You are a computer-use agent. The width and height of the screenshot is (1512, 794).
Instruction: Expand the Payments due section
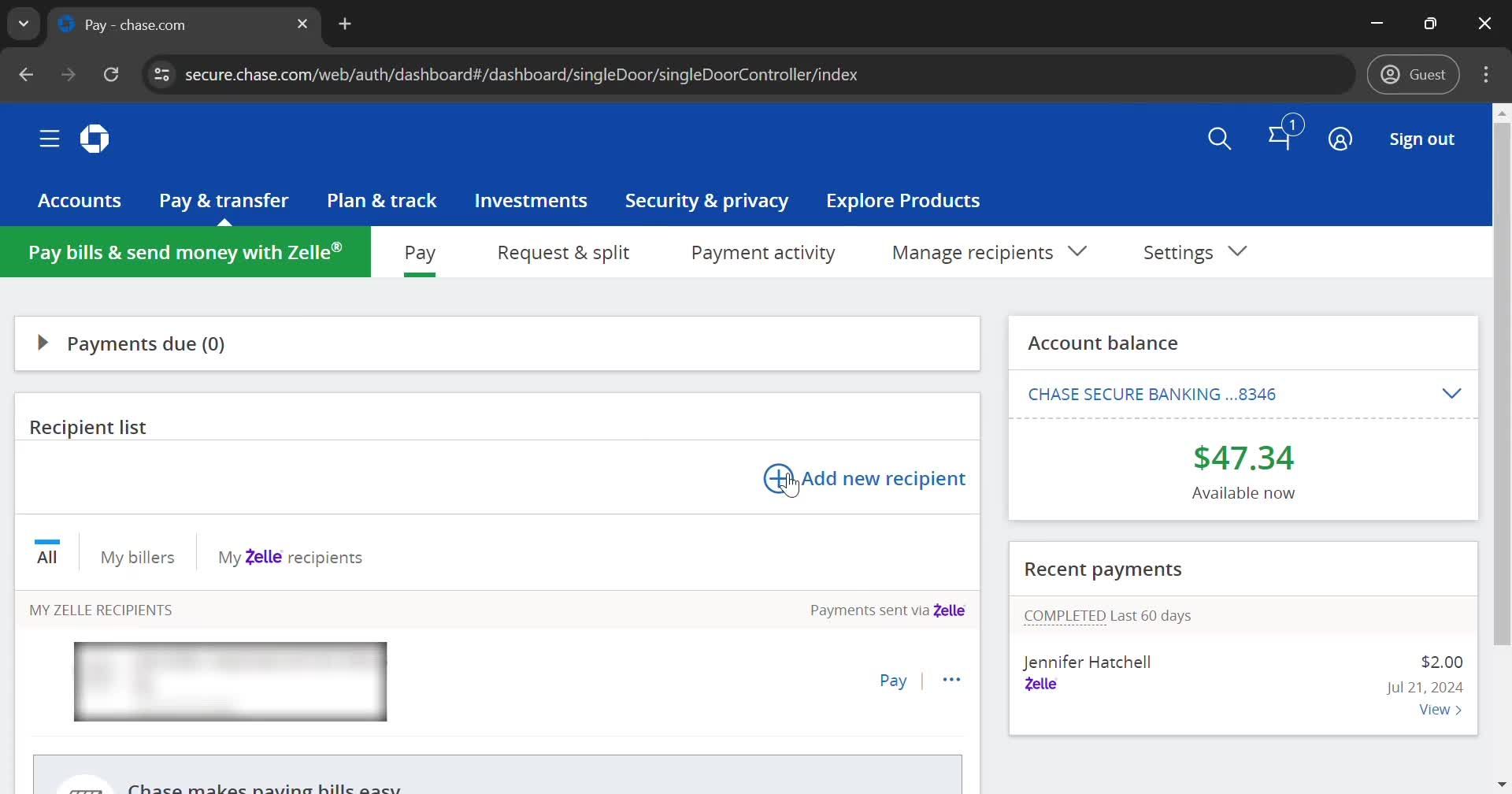coord(42,343)
